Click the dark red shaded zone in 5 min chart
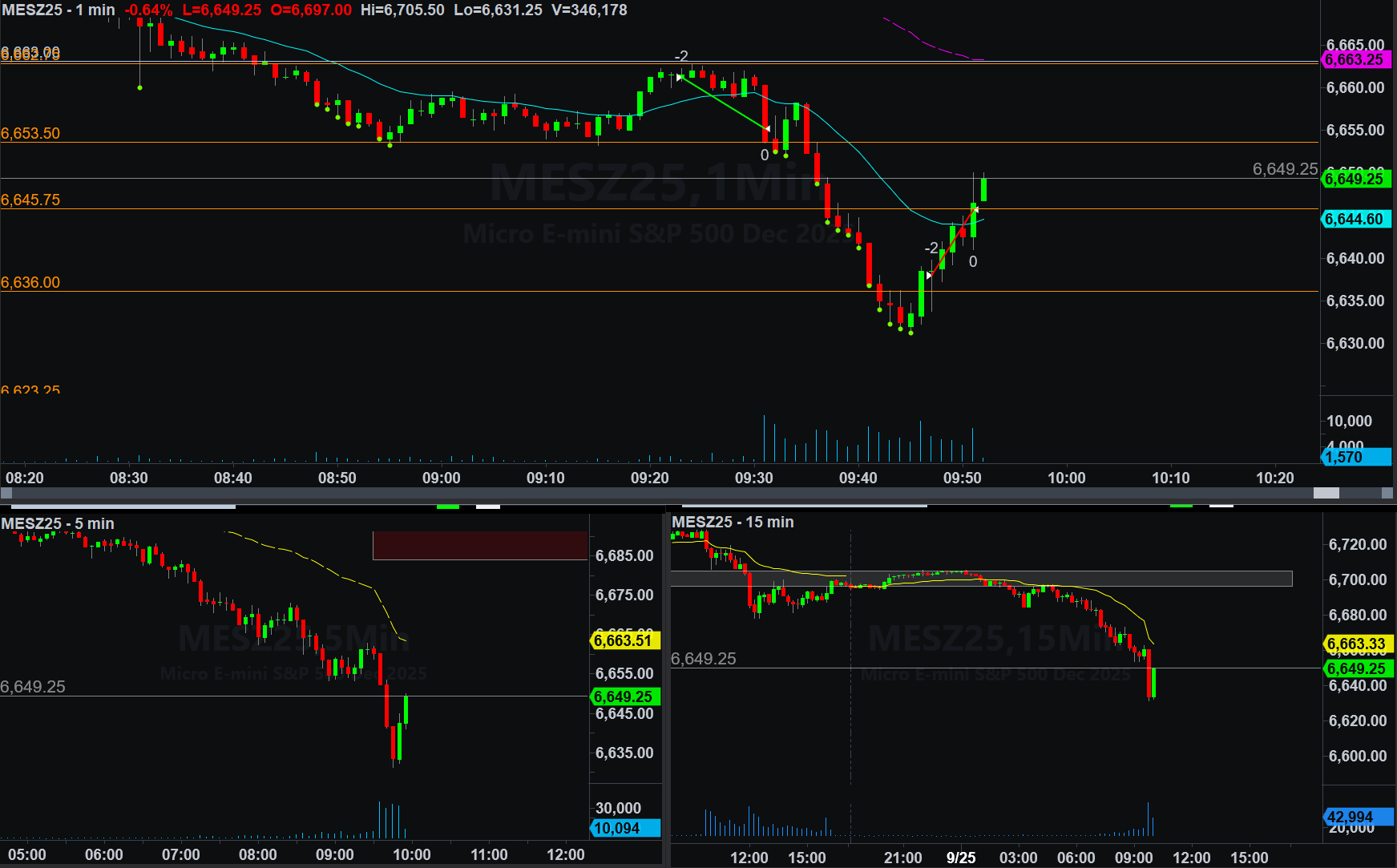 (480, 545)
